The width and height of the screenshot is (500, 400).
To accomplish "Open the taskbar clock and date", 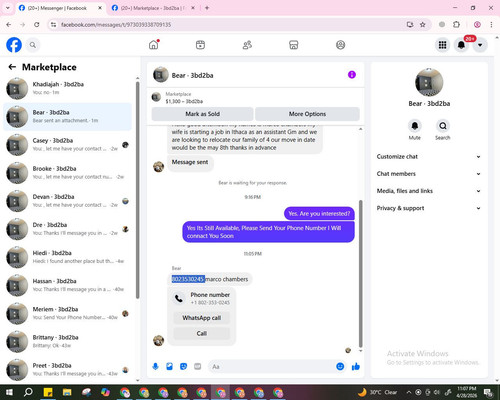I will click(467, 392).
